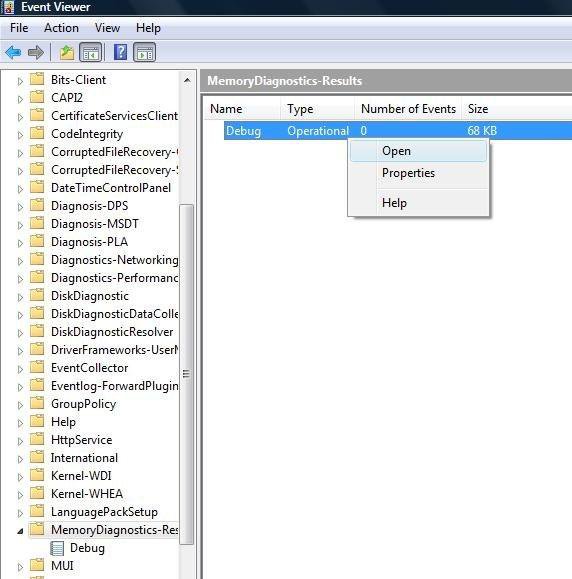This screenshot has width=572, height=579.
Task: Select the Eventlog-ForwardPlugin tree item
Action: pos(114,386)
